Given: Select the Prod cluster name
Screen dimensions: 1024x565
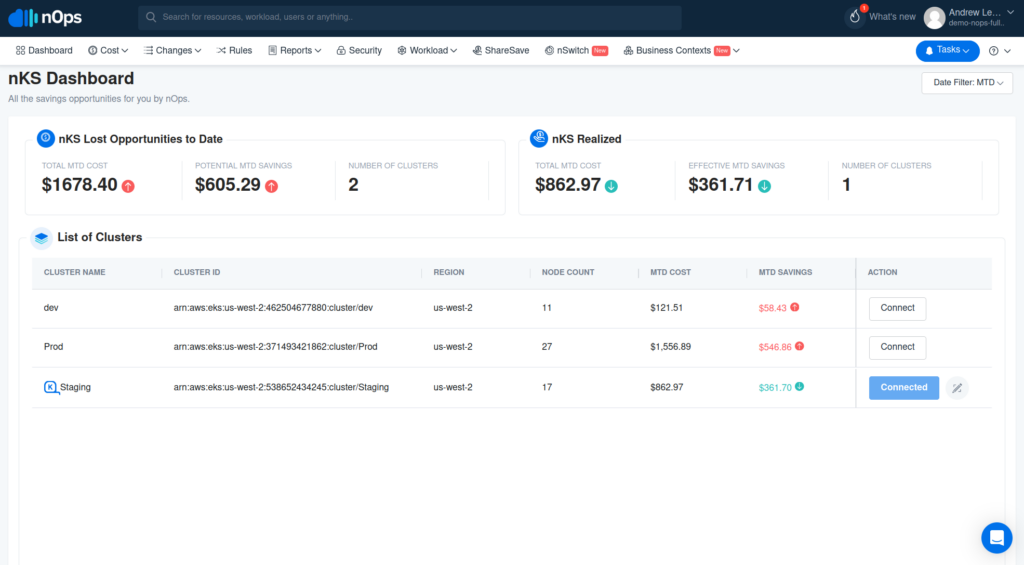Looking at the screenshot, I should point(54,347).
